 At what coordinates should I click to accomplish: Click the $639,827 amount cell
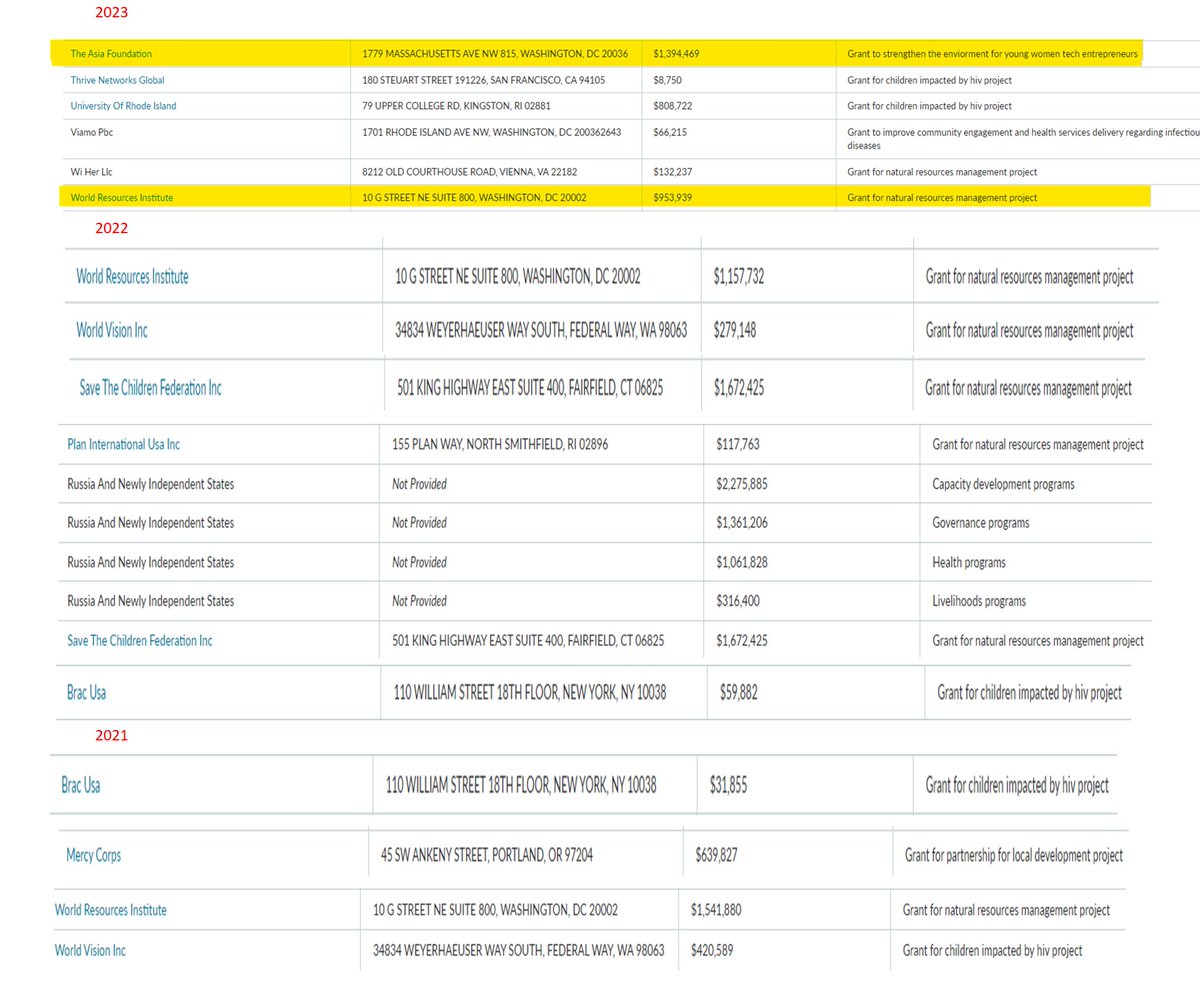(x=717, y=856)
